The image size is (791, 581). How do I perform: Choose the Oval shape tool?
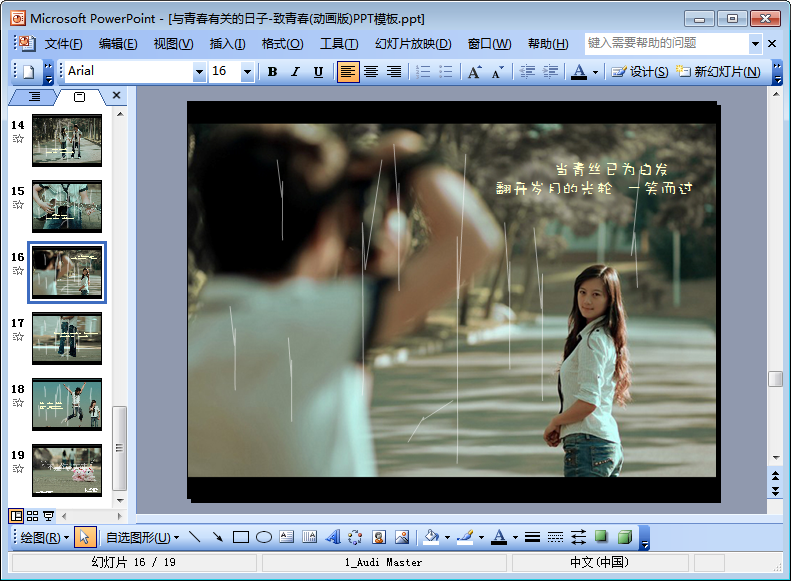click(263, 537)
